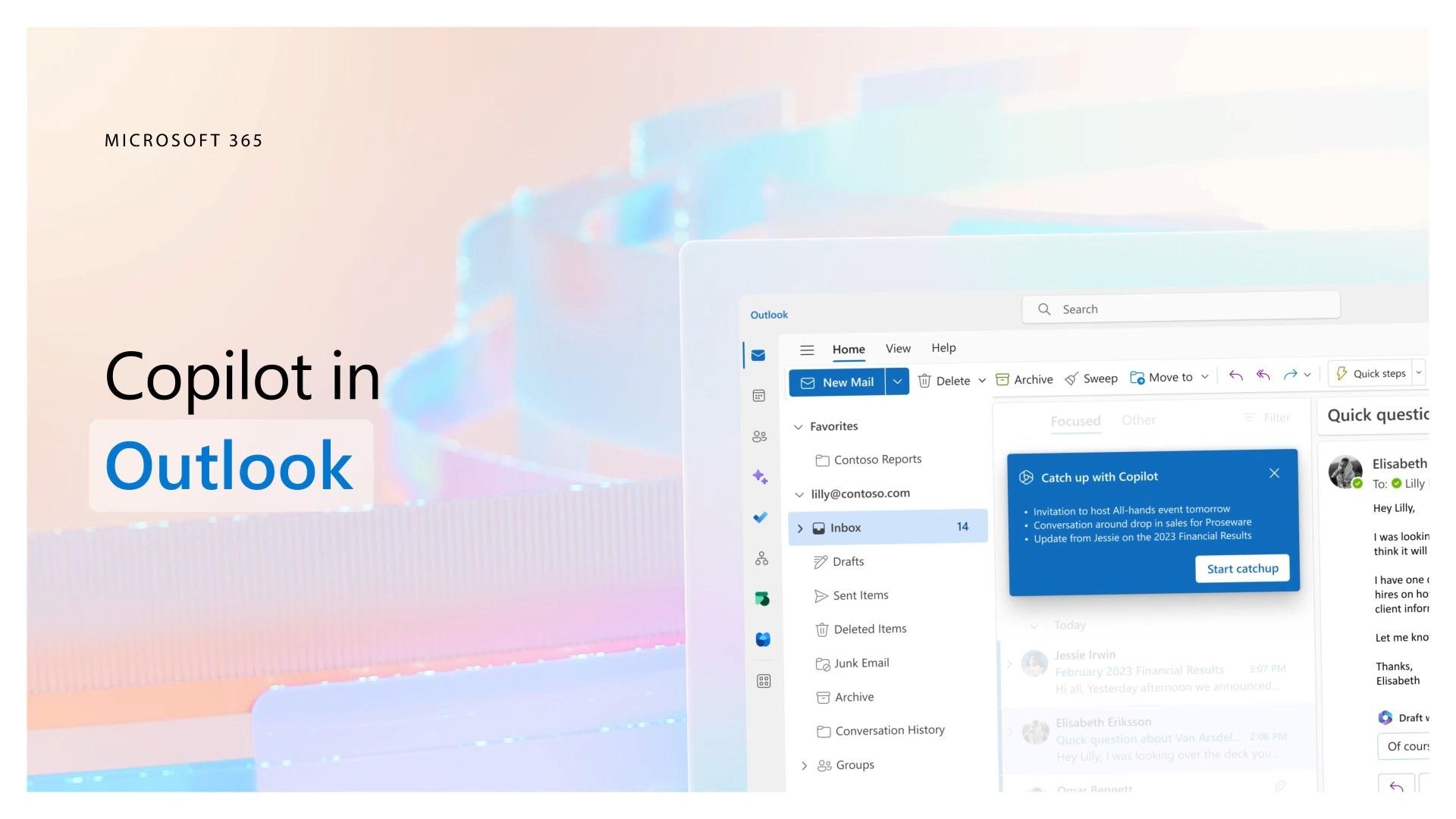Collapse the Favorites section

[x=799, y=426]
